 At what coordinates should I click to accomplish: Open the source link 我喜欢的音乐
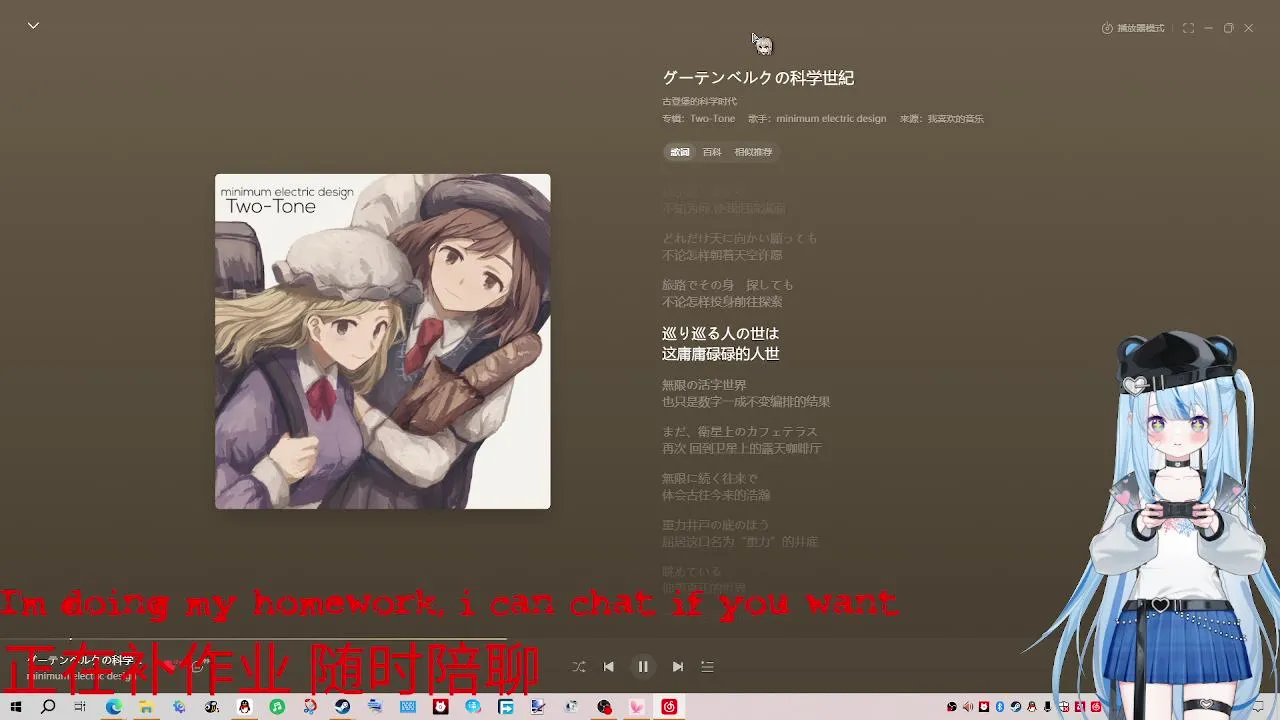[955, 118]
